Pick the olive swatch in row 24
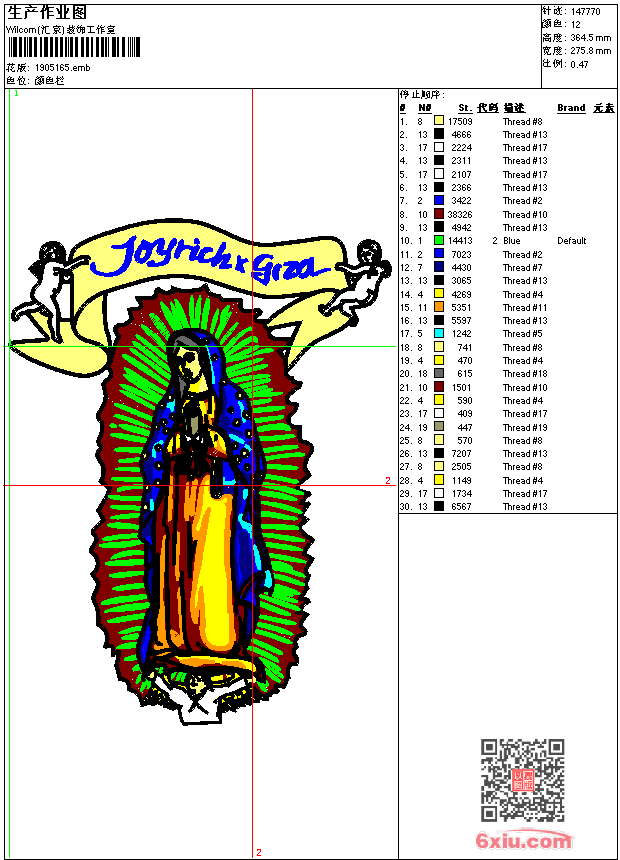Image resolution: width=620 pixels, height=860 pixels. (x=439, y=427)
